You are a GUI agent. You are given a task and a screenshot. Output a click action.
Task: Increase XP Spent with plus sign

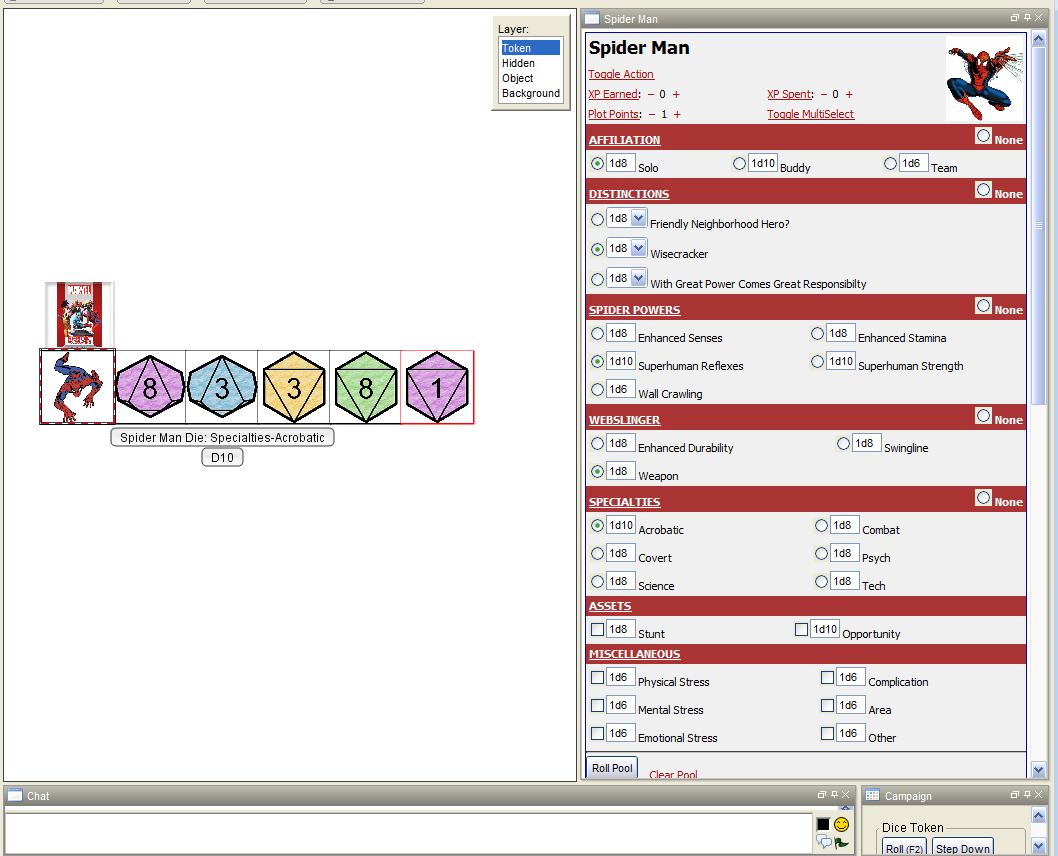tap(849, 94)
